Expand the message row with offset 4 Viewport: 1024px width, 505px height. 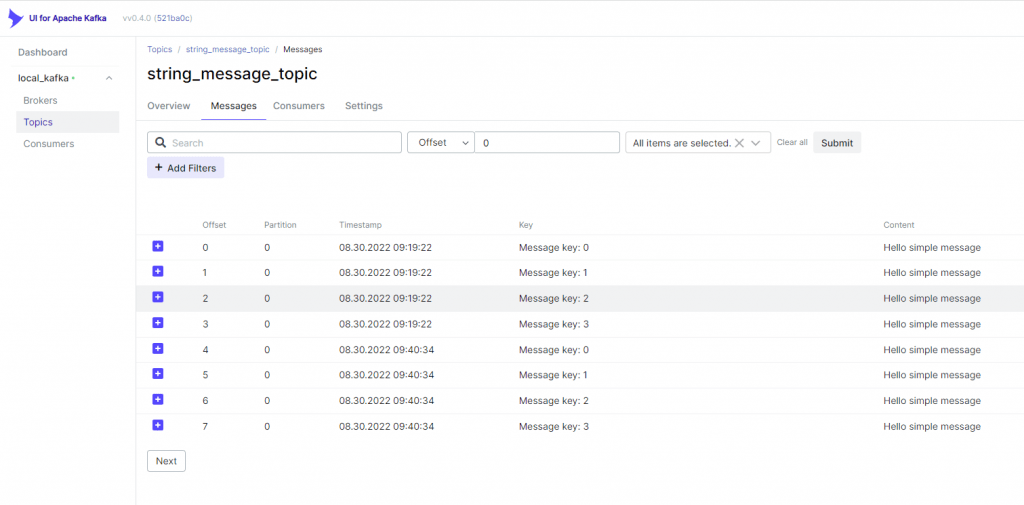click(x=157, y=348)
